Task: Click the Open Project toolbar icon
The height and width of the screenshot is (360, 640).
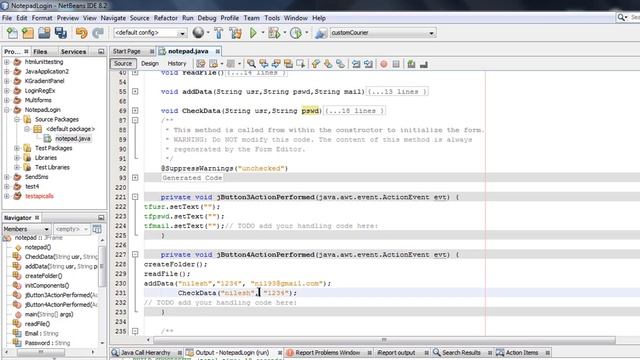Action: coord(44,33)
